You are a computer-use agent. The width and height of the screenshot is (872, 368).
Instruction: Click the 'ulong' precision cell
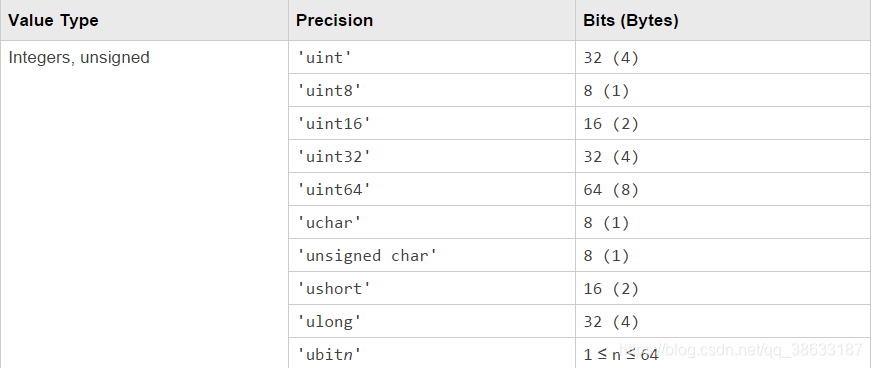click(432, 321)
